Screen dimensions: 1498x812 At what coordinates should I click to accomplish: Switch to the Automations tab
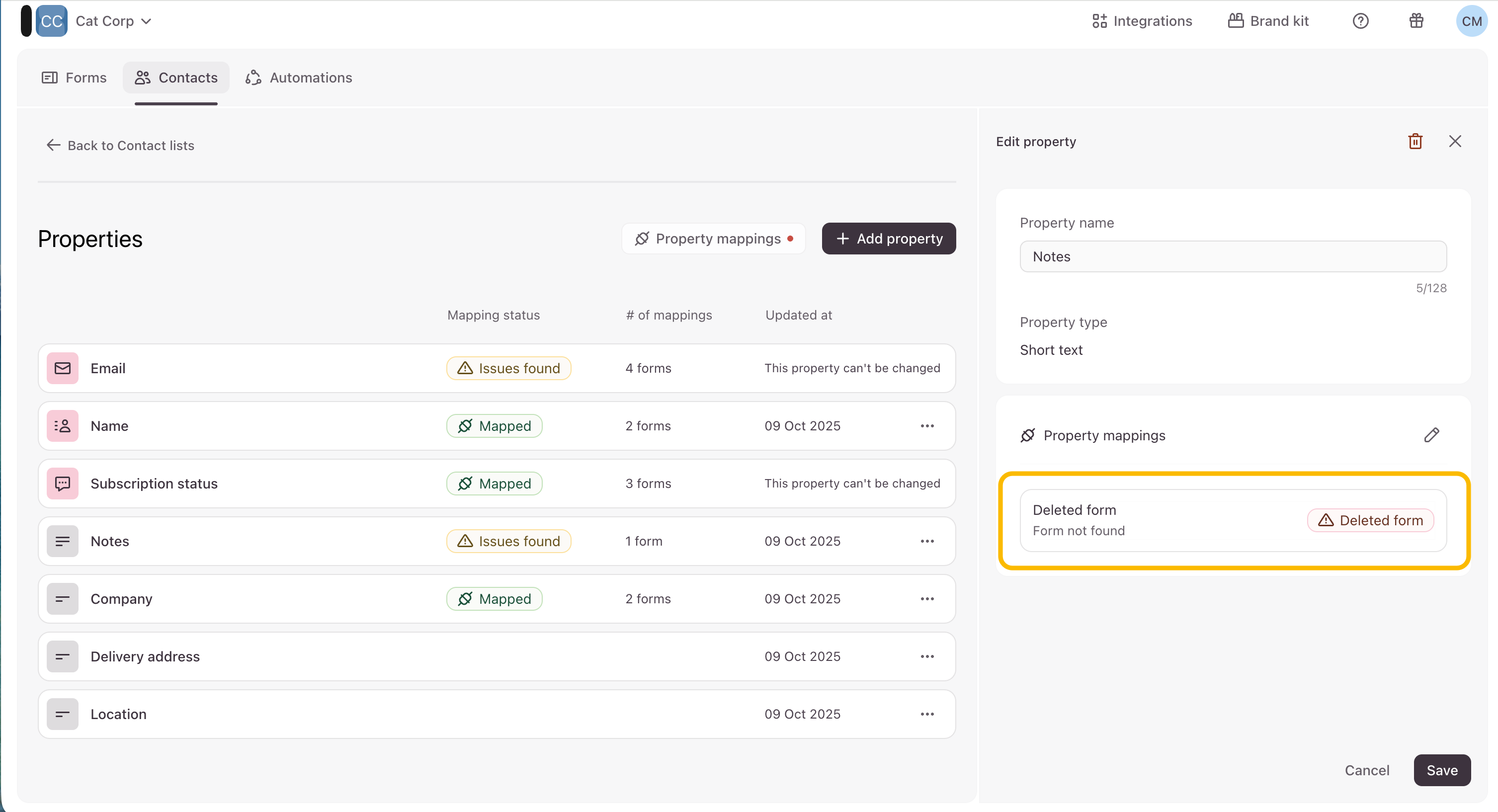pyautogui.click(x=299, y=78)
